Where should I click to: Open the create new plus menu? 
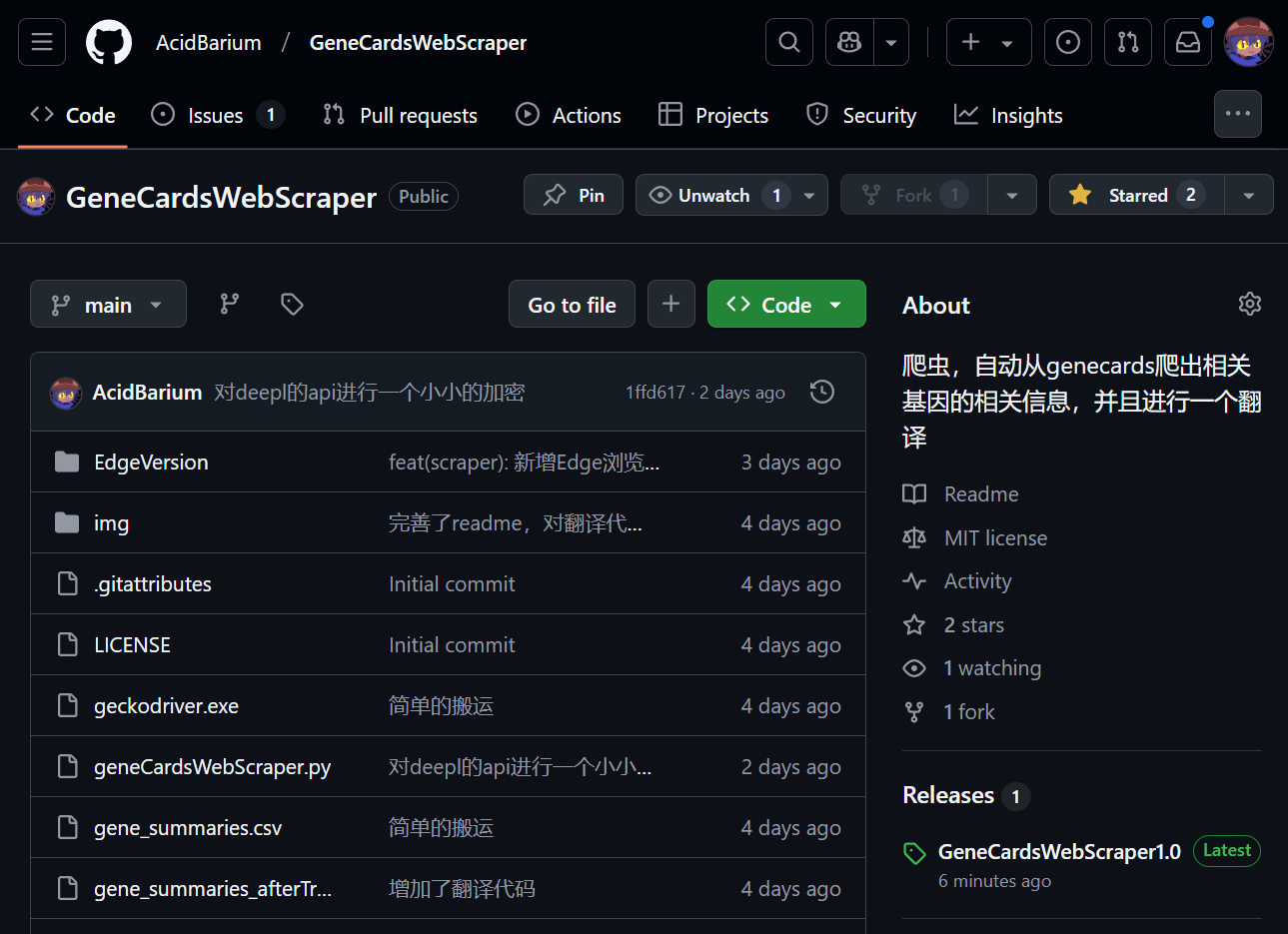click(x=988, y=42)
